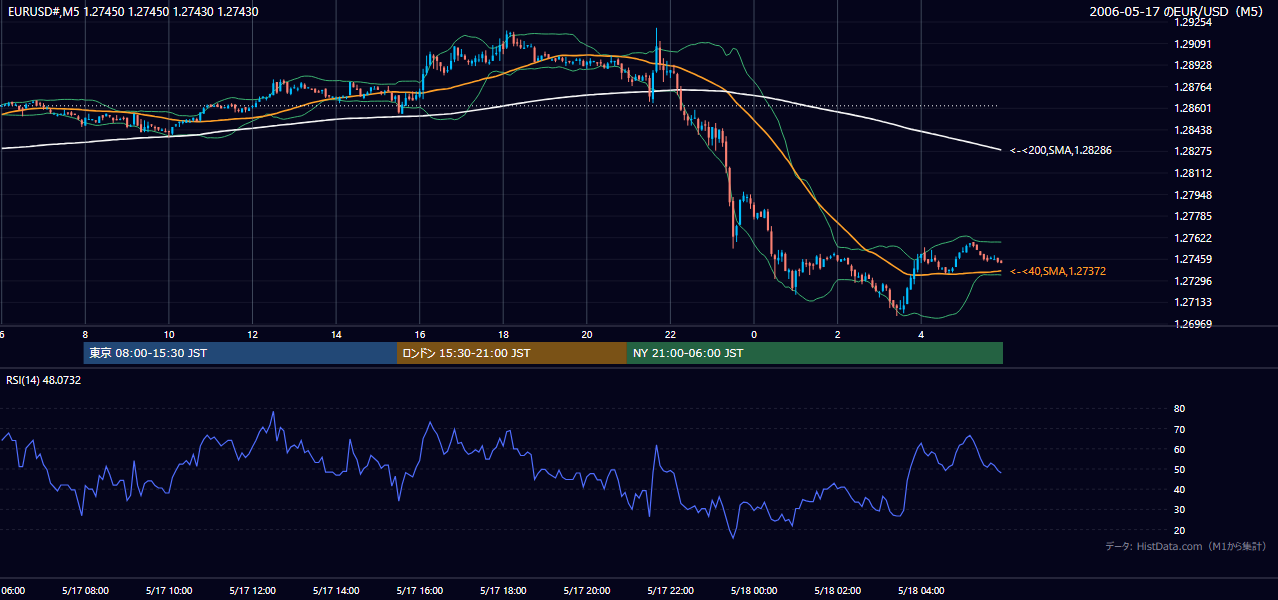The height and width of the screenshot is (600, 1278).
Task: Click RSI scale level 40
Action: coord(1180,489)
